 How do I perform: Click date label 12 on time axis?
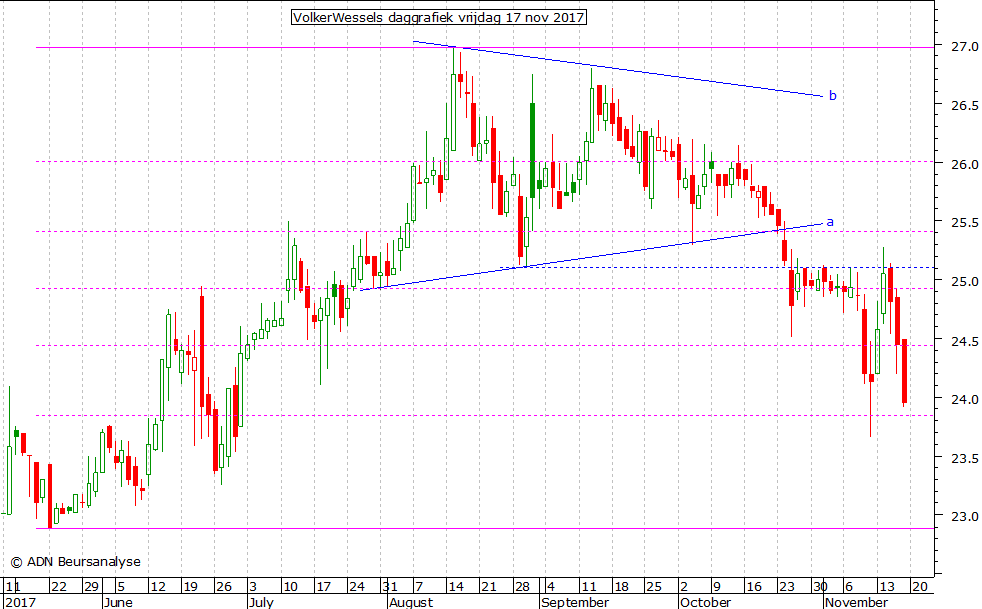coord(158,587)
